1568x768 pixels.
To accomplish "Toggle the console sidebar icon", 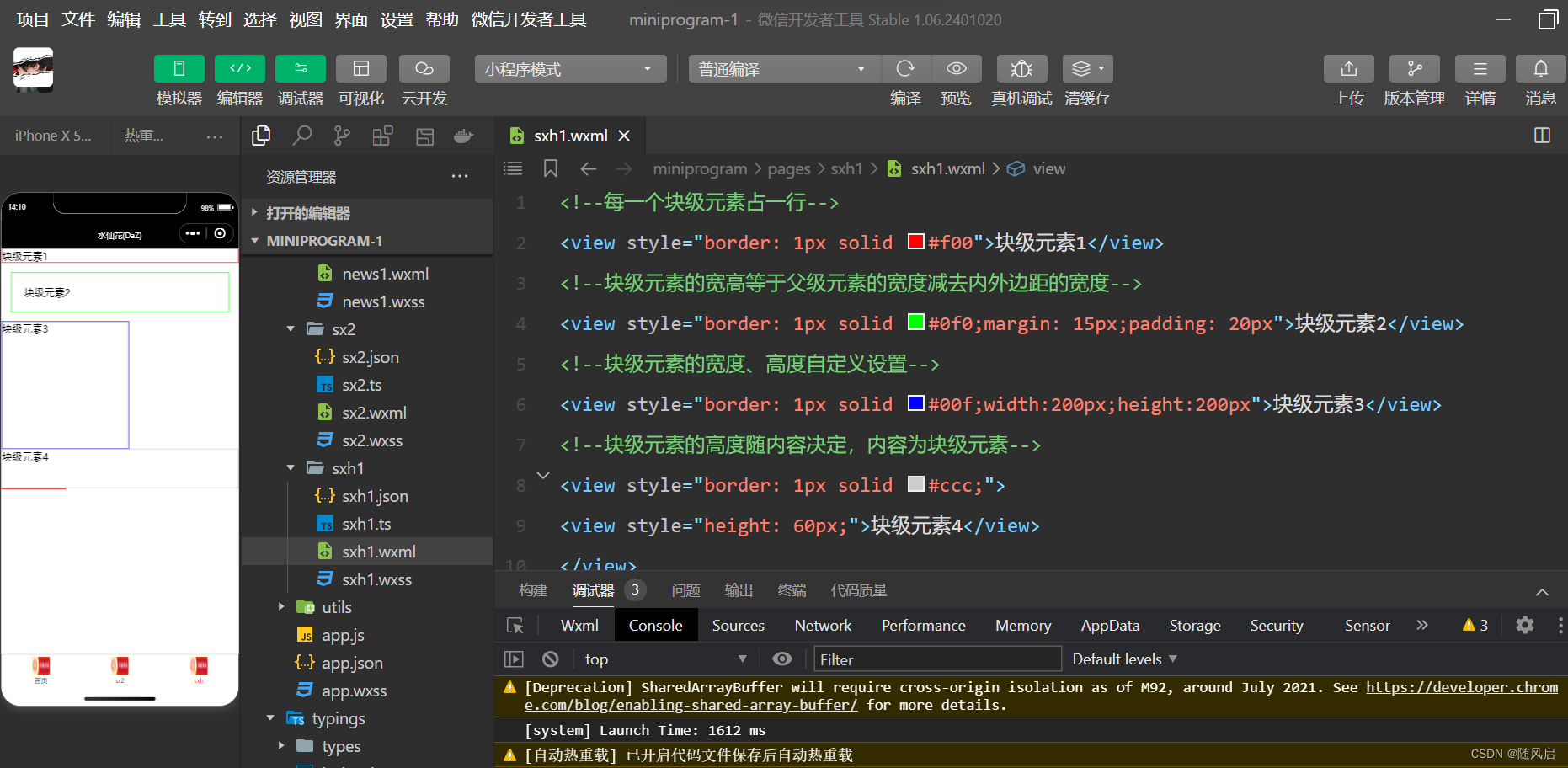I will [x=514, y=659].
